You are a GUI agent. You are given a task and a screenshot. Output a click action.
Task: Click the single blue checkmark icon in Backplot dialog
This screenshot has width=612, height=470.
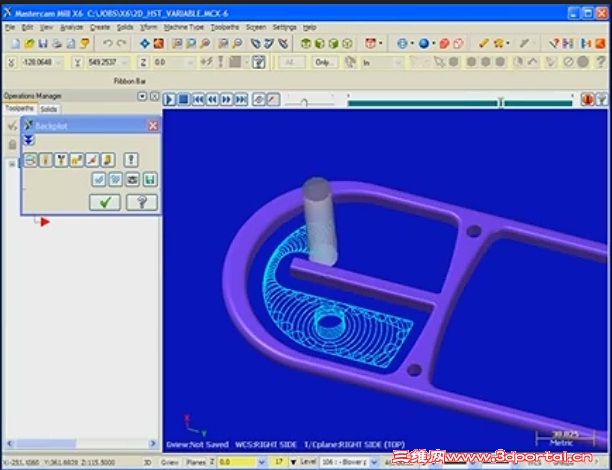[x=99, y=180]
